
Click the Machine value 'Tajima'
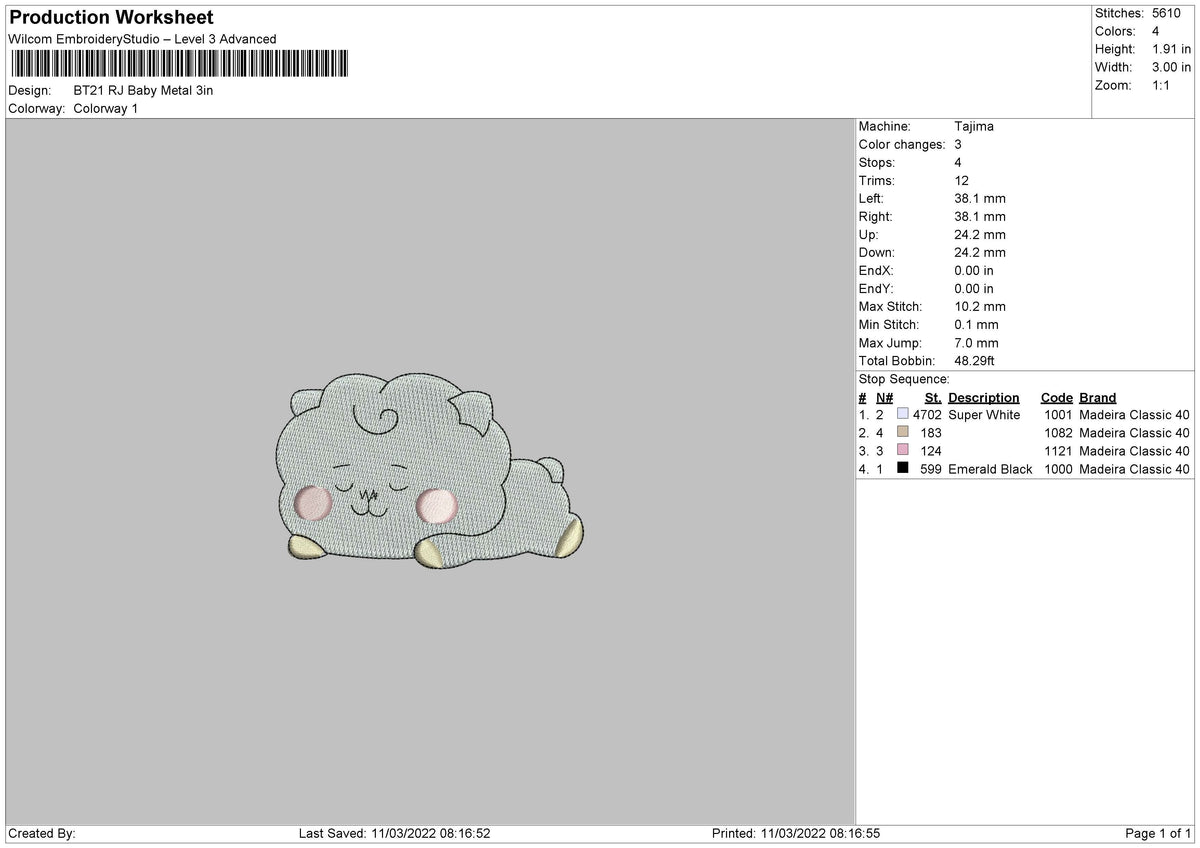click(974, 126)
